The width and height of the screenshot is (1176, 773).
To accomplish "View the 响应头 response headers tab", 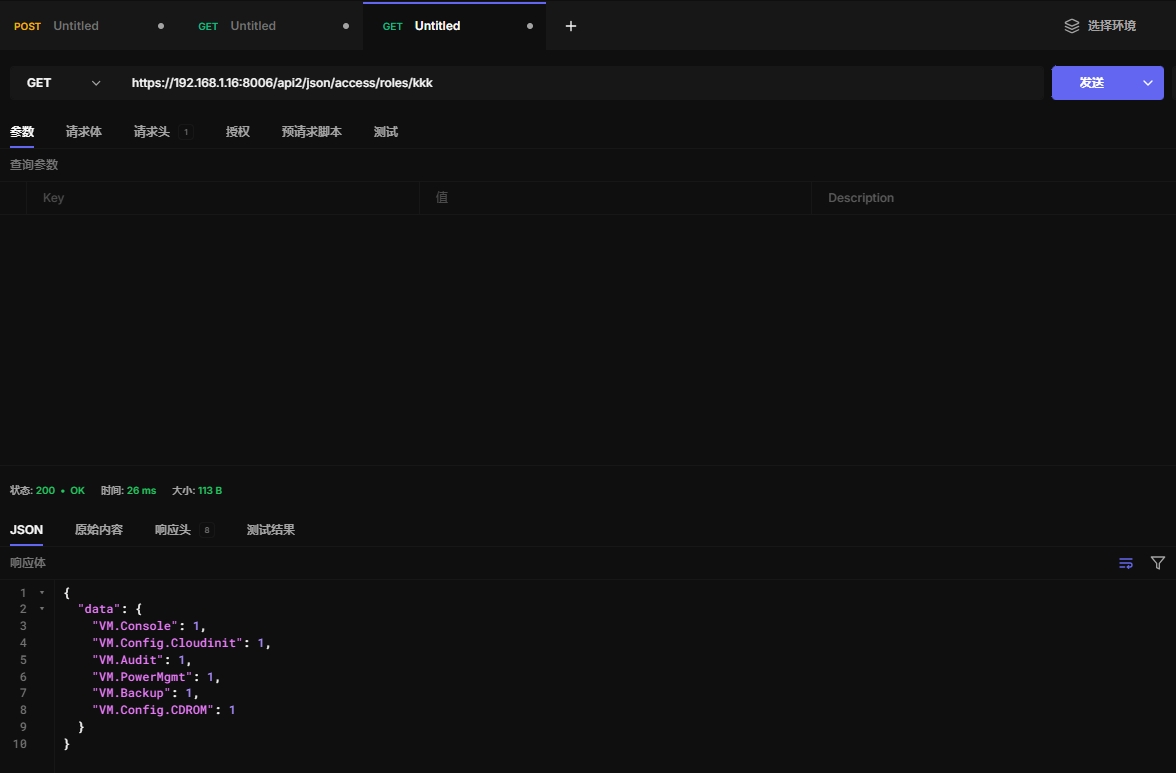I will point(173,530).
